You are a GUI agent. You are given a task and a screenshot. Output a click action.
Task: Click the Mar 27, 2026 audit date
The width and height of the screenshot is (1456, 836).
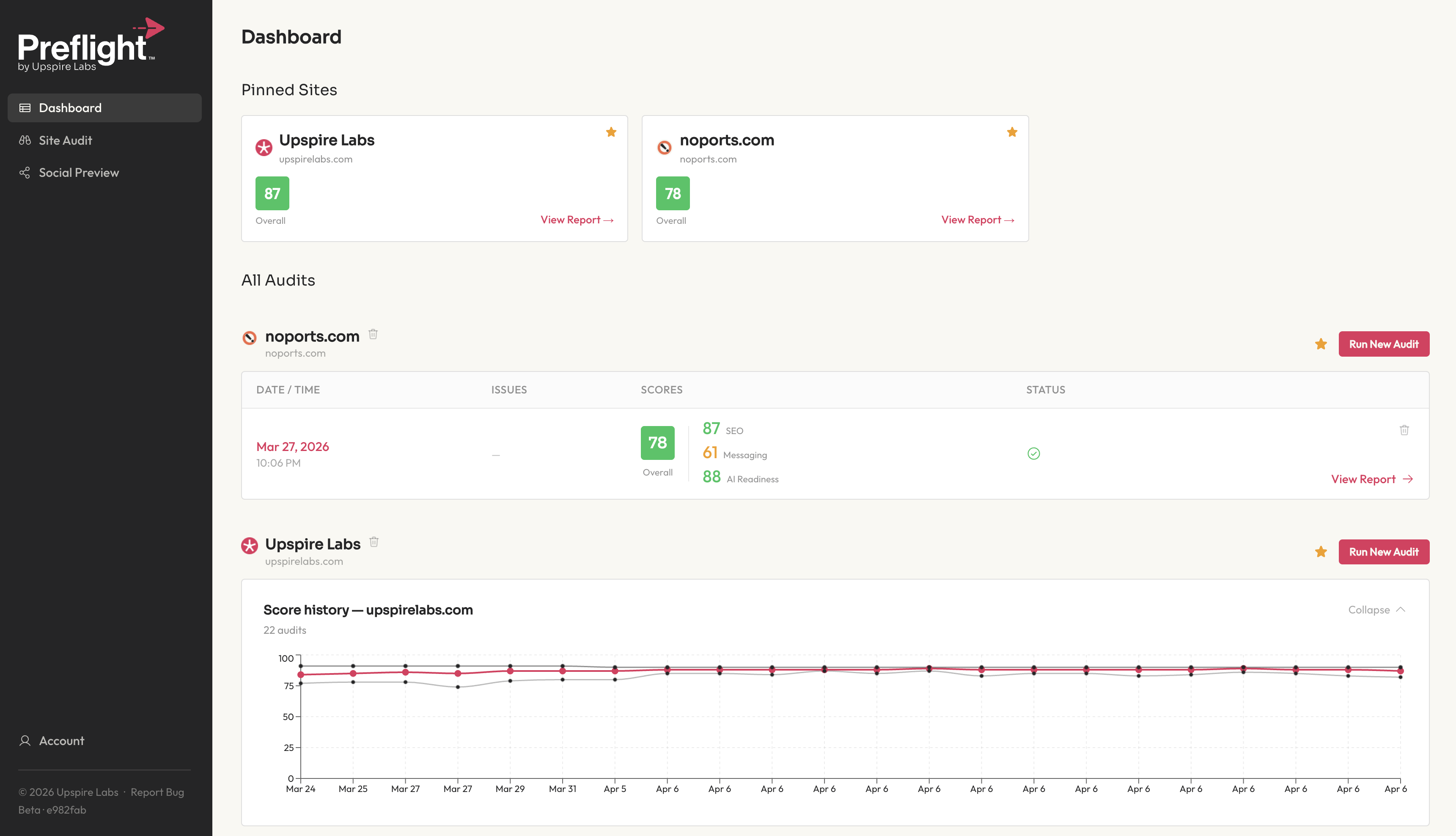pos(293,447)
